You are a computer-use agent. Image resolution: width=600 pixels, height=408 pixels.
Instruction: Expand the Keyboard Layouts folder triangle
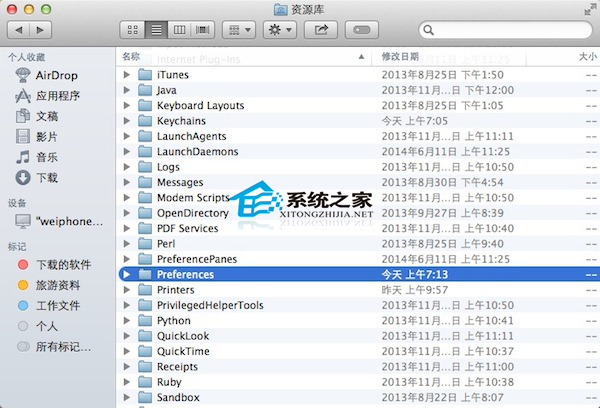127,105
